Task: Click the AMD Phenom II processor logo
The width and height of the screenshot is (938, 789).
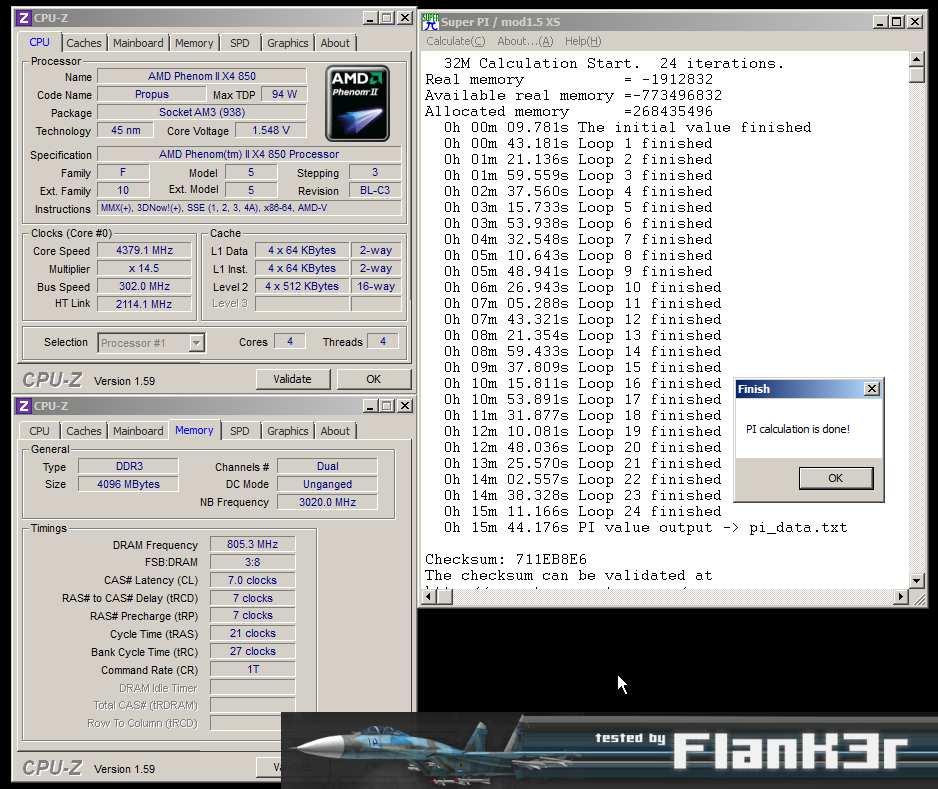Action: pyautogui.click(x=358, y=103)
